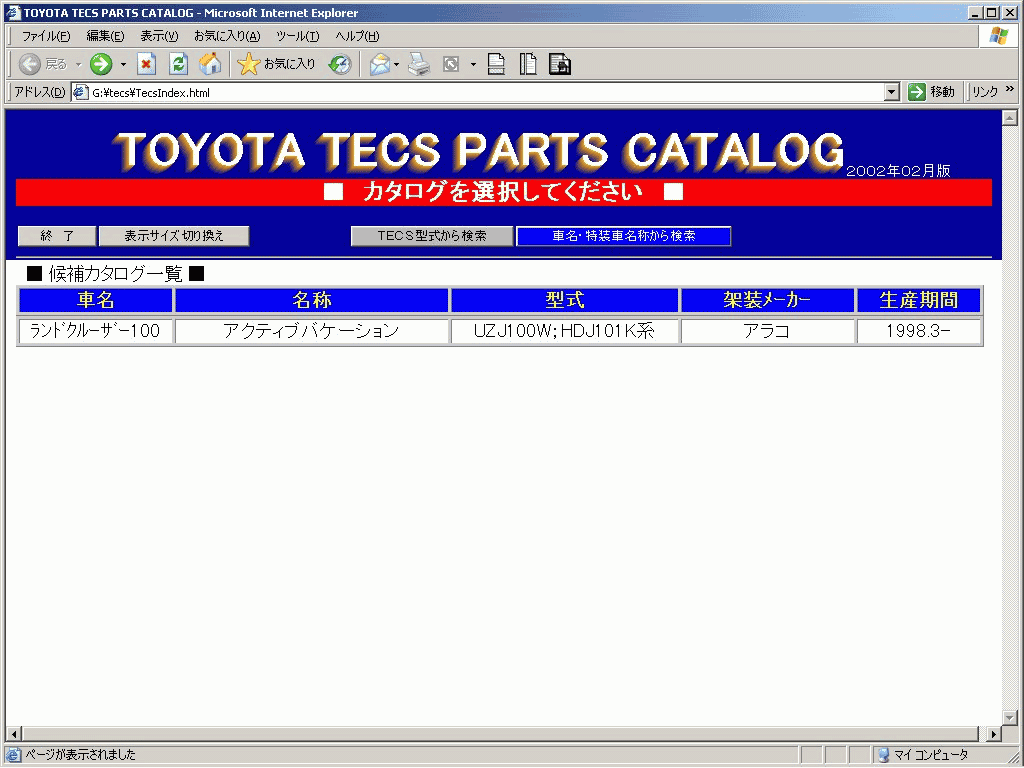Open the History clock icon
1024x768 pixels.
pyautogui.click(x=340, y=64)
